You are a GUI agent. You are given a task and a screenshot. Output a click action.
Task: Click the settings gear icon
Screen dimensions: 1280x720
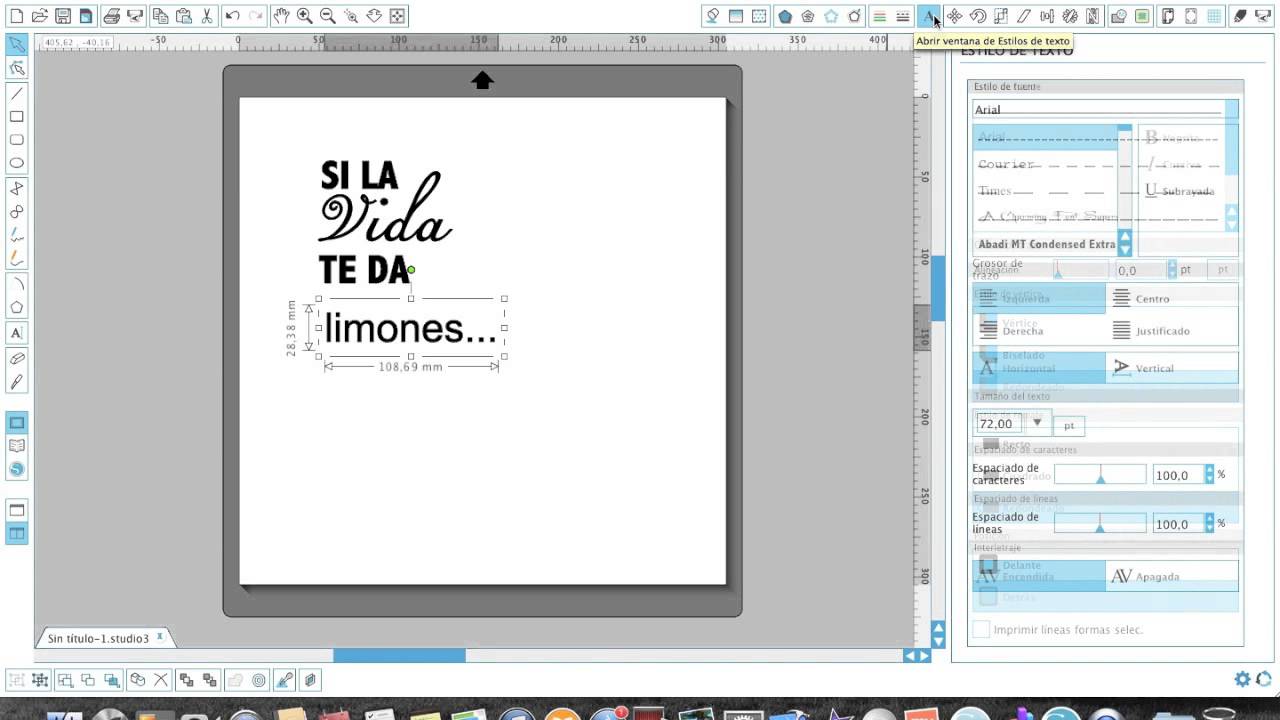(1242, 679)
